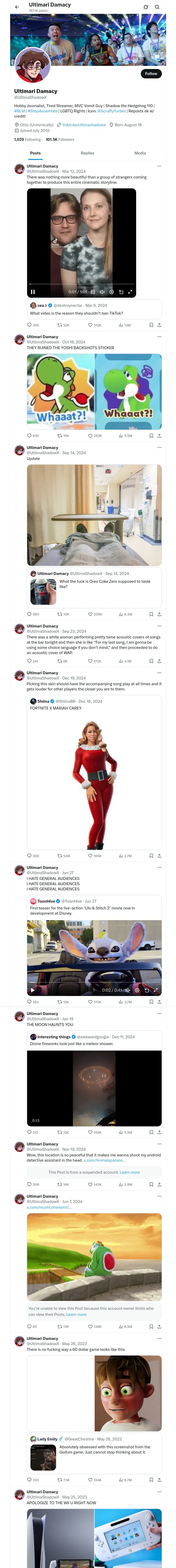Share the acoustic cover of WAP post
This screenshot has height=1568, width=176.
point(159,661)
